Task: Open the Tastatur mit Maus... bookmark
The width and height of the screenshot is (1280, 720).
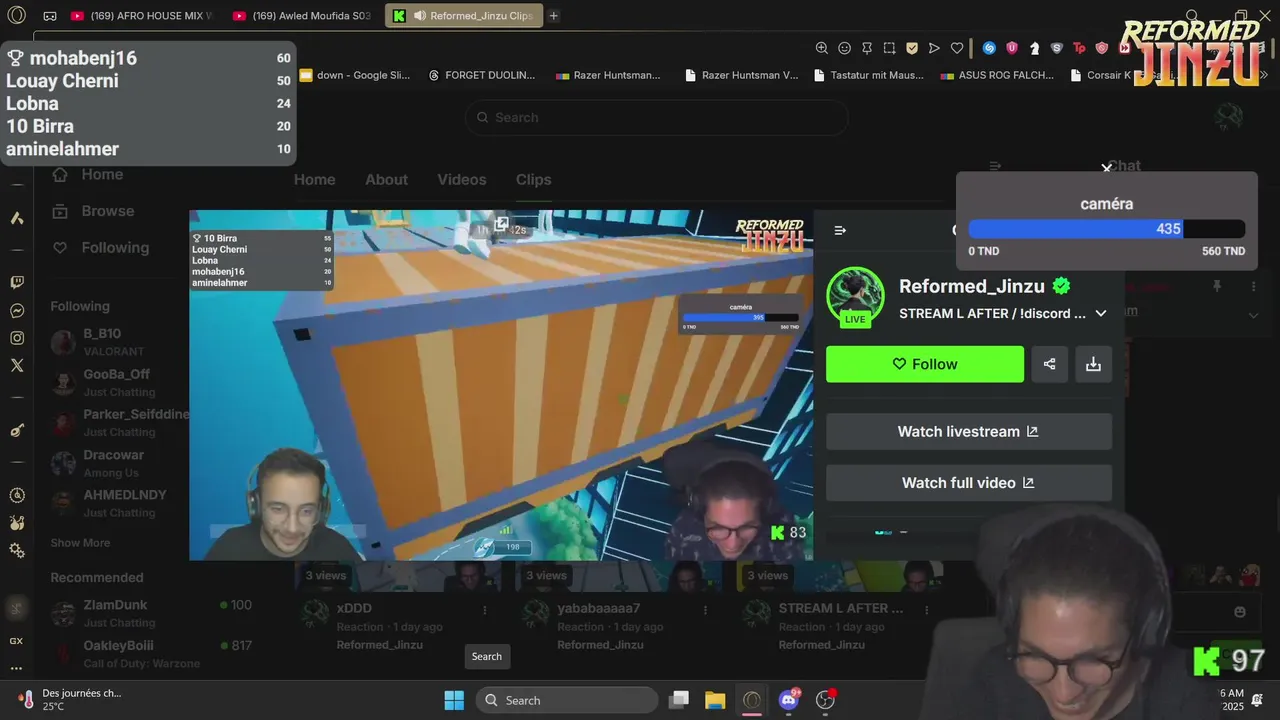Action: pyautogui.click(x=870, y=75)
